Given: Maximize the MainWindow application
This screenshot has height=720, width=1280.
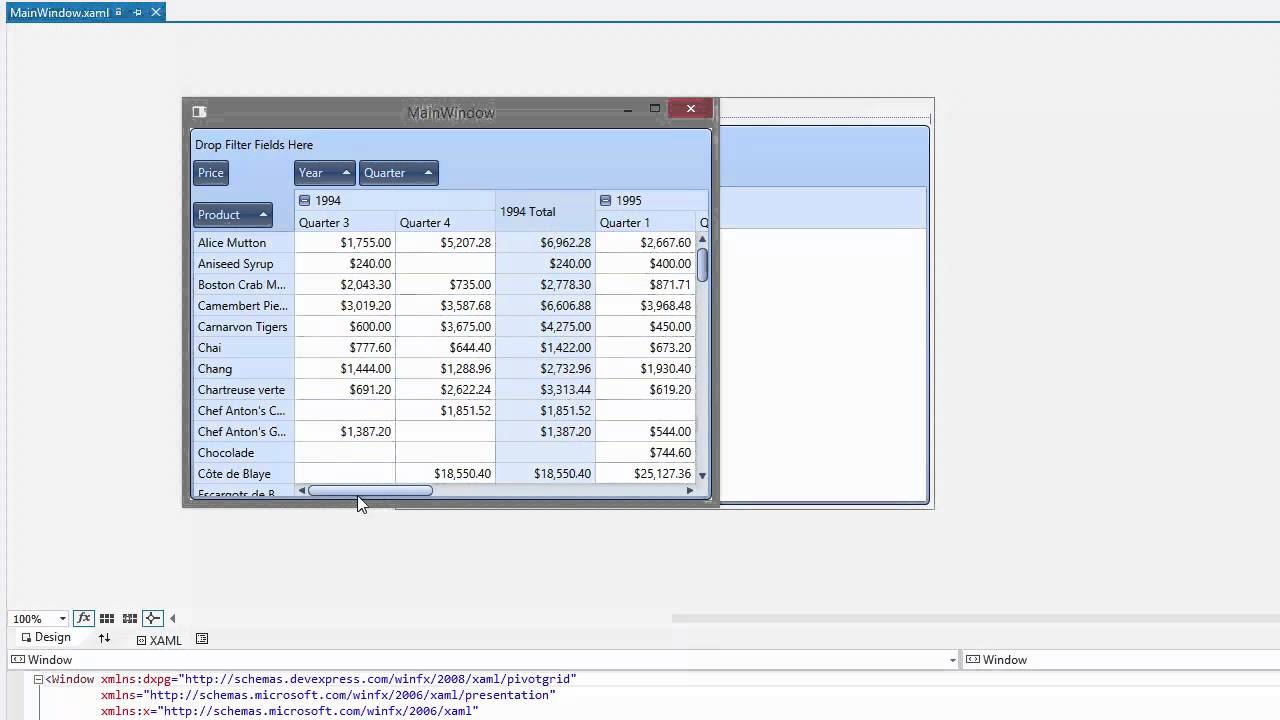Looking at the screenshot, I should (655, 109).
